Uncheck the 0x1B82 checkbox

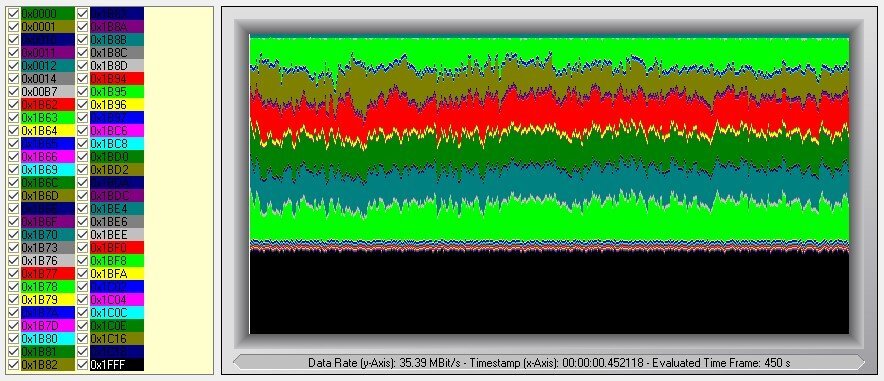14,365
